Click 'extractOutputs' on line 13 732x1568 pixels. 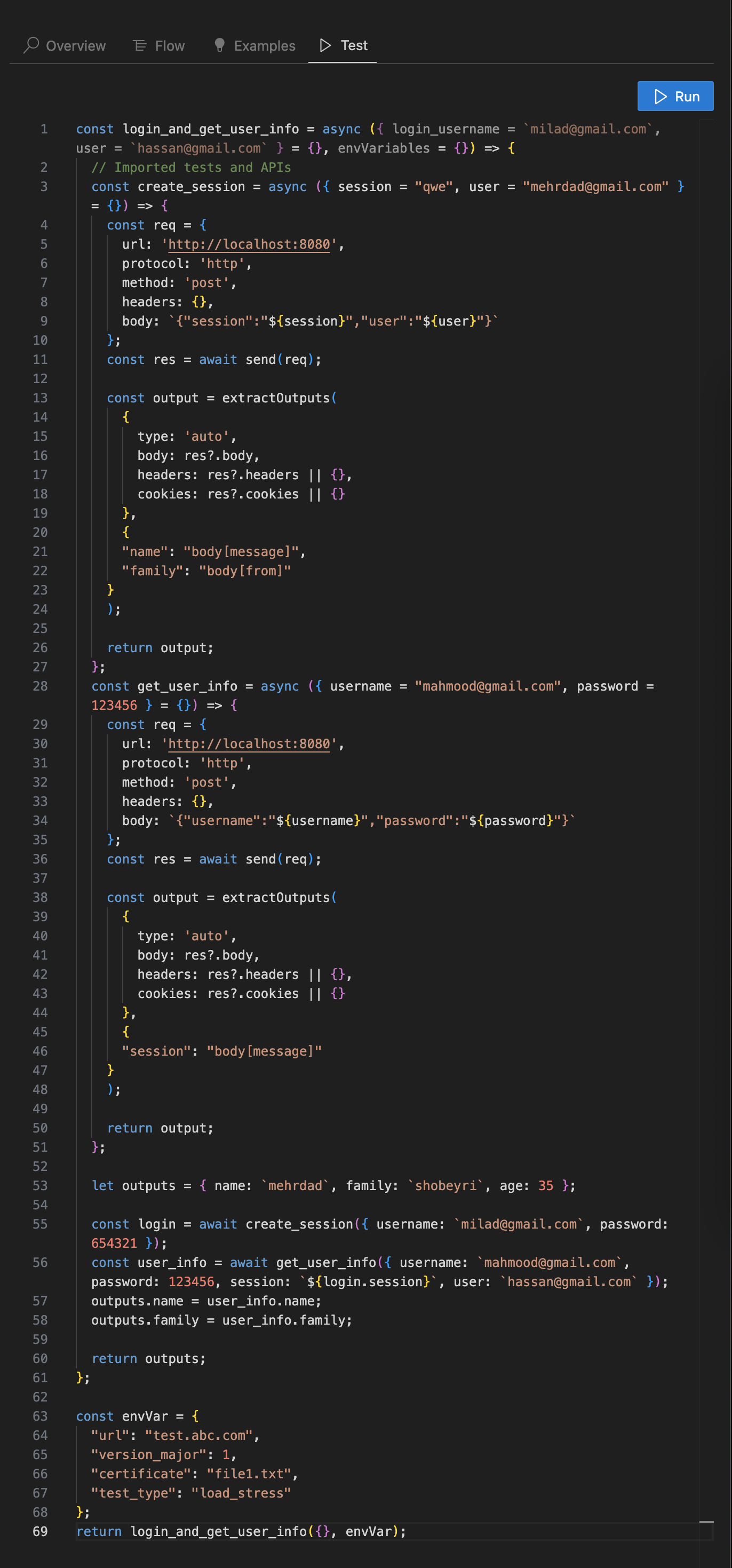[276, 398]
